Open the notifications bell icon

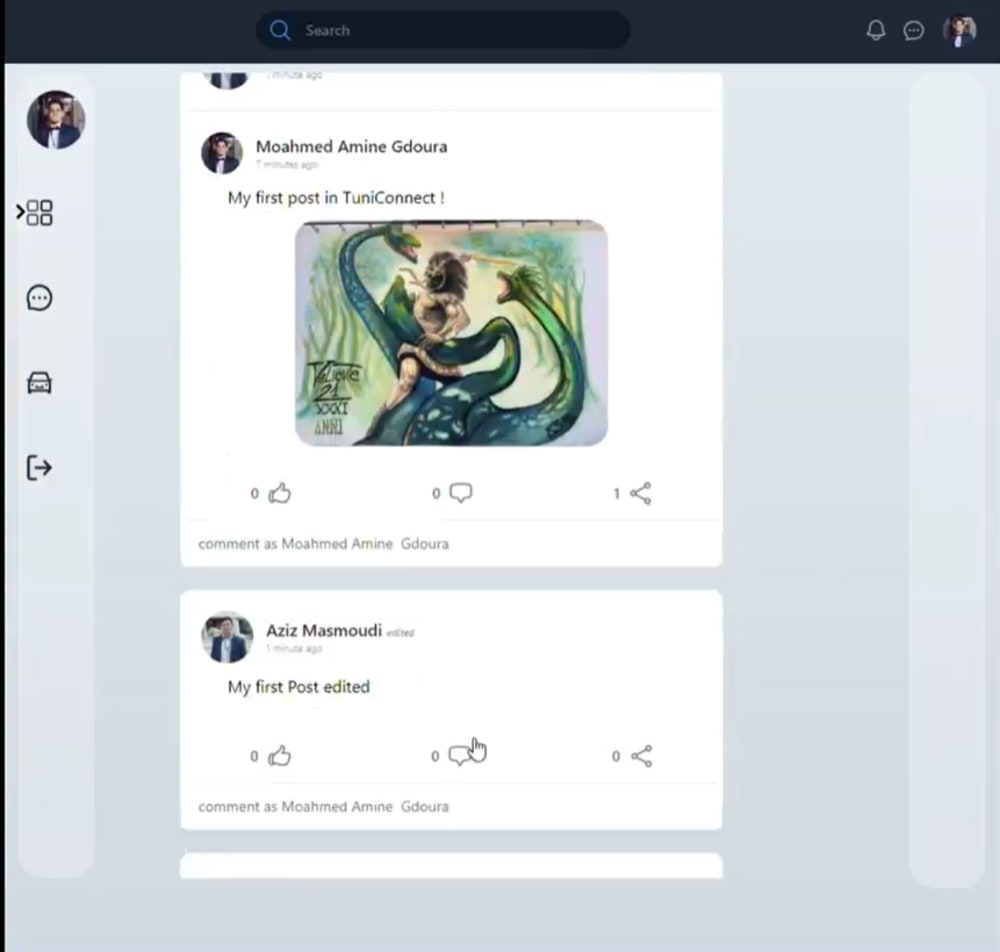pyautogui.click(x=876, y=30)
